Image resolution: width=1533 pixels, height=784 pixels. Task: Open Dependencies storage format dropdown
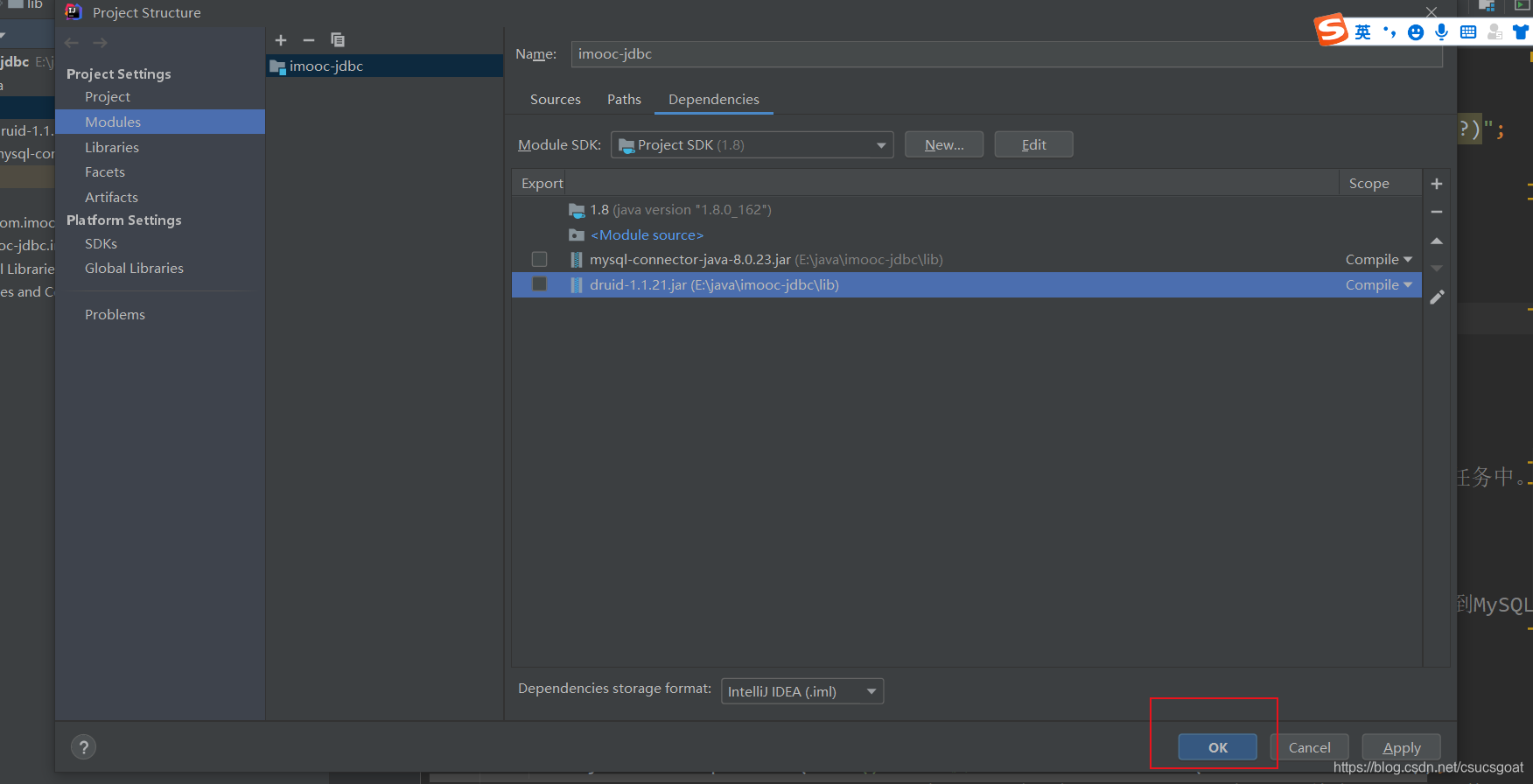pos(802,691)
